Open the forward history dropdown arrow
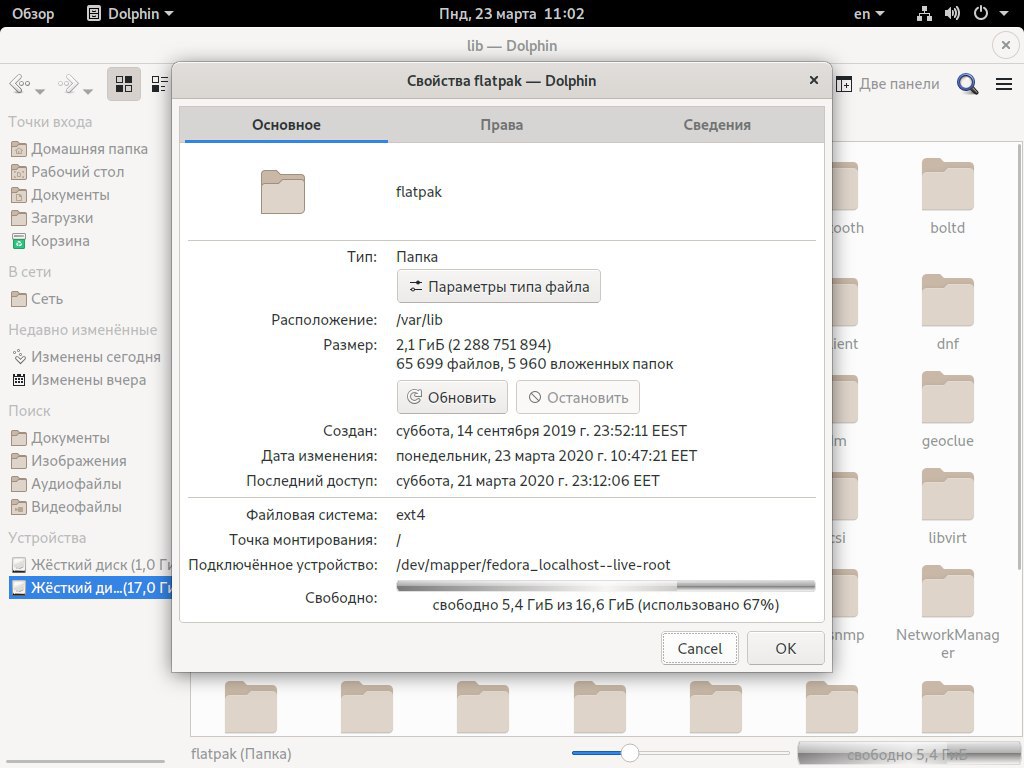Screen dimensions: 1024x768 88,91
